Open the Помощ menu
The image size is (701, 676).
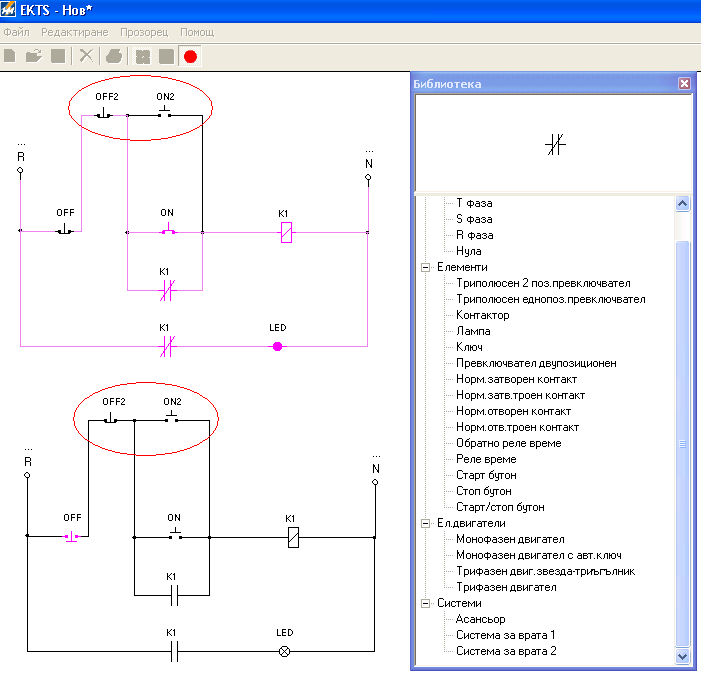click(x=196, y=32)
